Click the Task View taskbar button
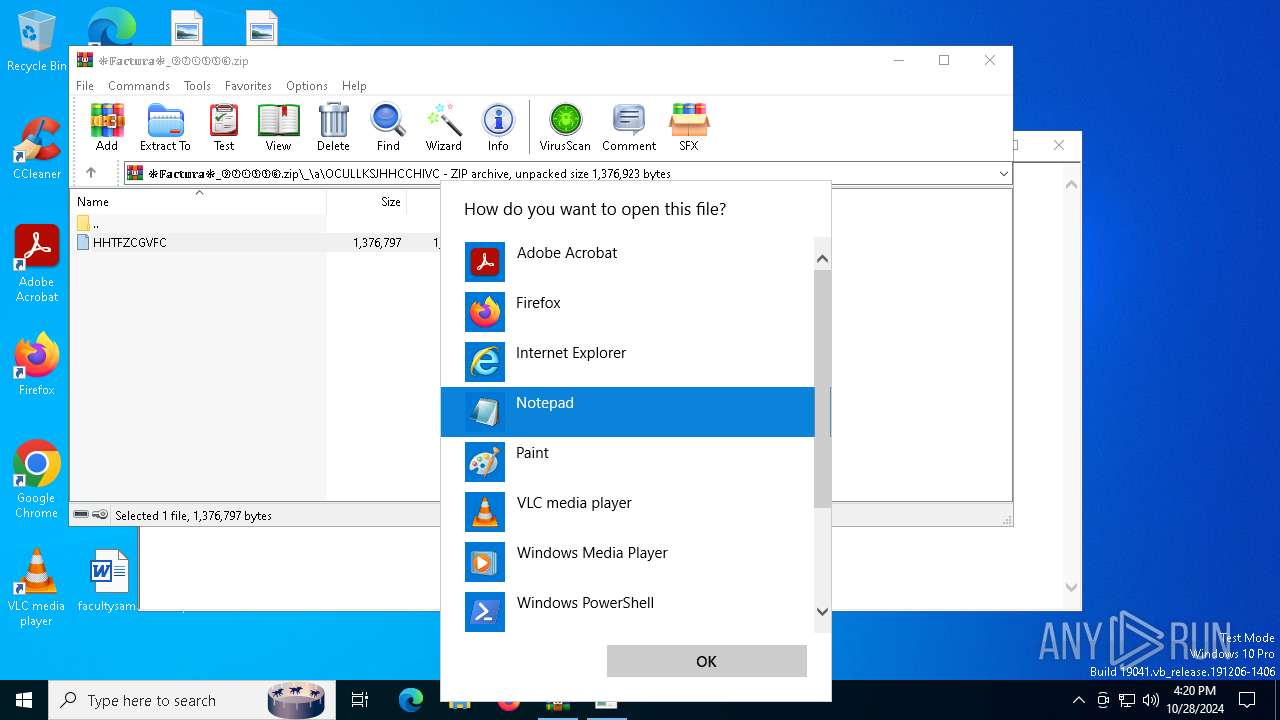The image size is (1280, 720). tap(360, 700)
